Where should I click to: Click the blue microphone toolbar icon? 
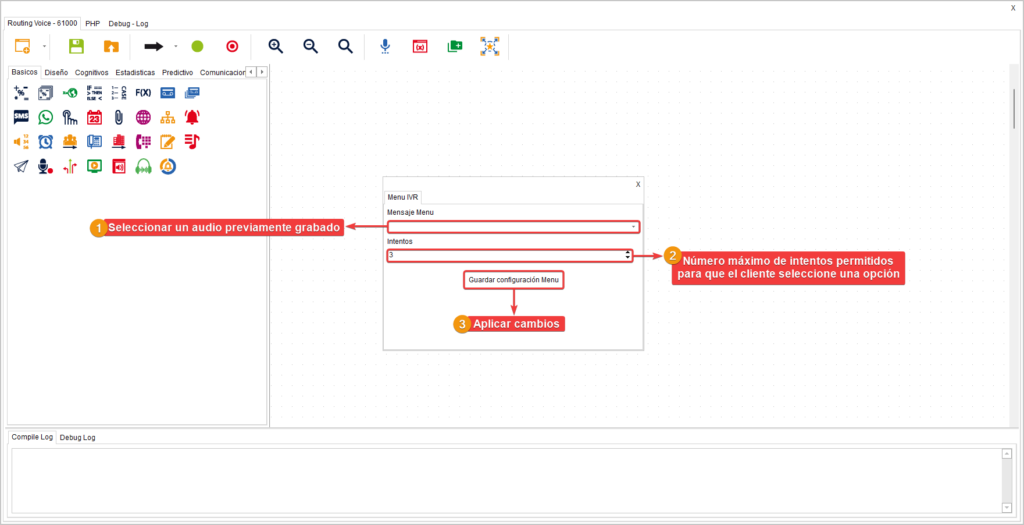pos(385,46)
